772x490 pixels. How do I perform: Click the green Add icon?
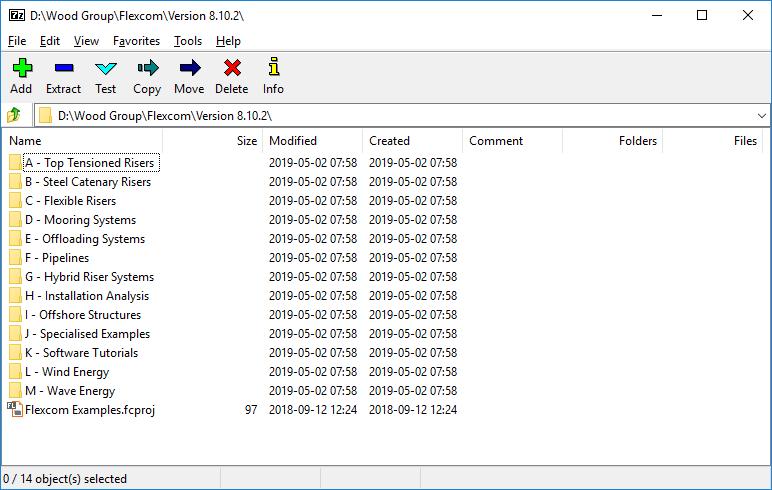click(x=21, y=69)
